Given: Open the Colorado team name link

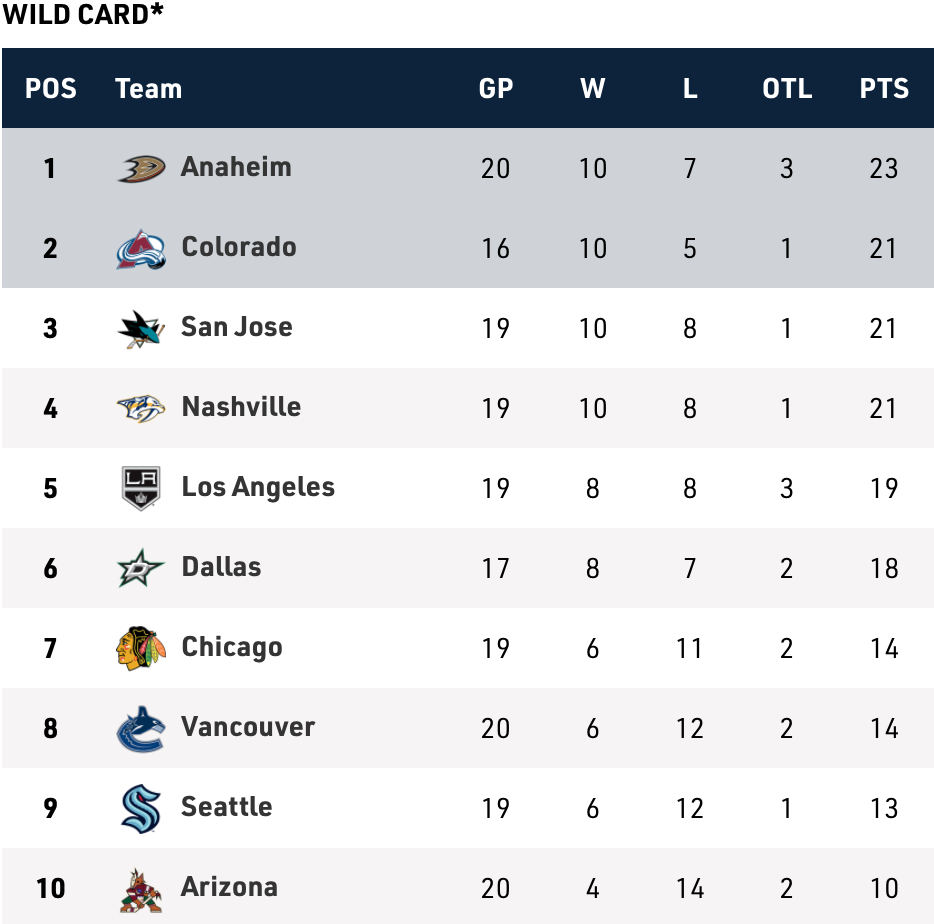Looking at the screenshot, I should coord(239,247).
